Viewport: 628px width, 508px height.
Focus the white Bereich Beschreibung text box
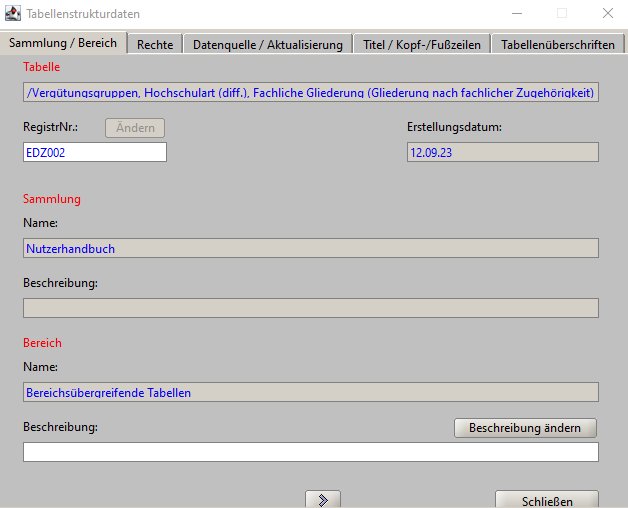click(310, 453)
